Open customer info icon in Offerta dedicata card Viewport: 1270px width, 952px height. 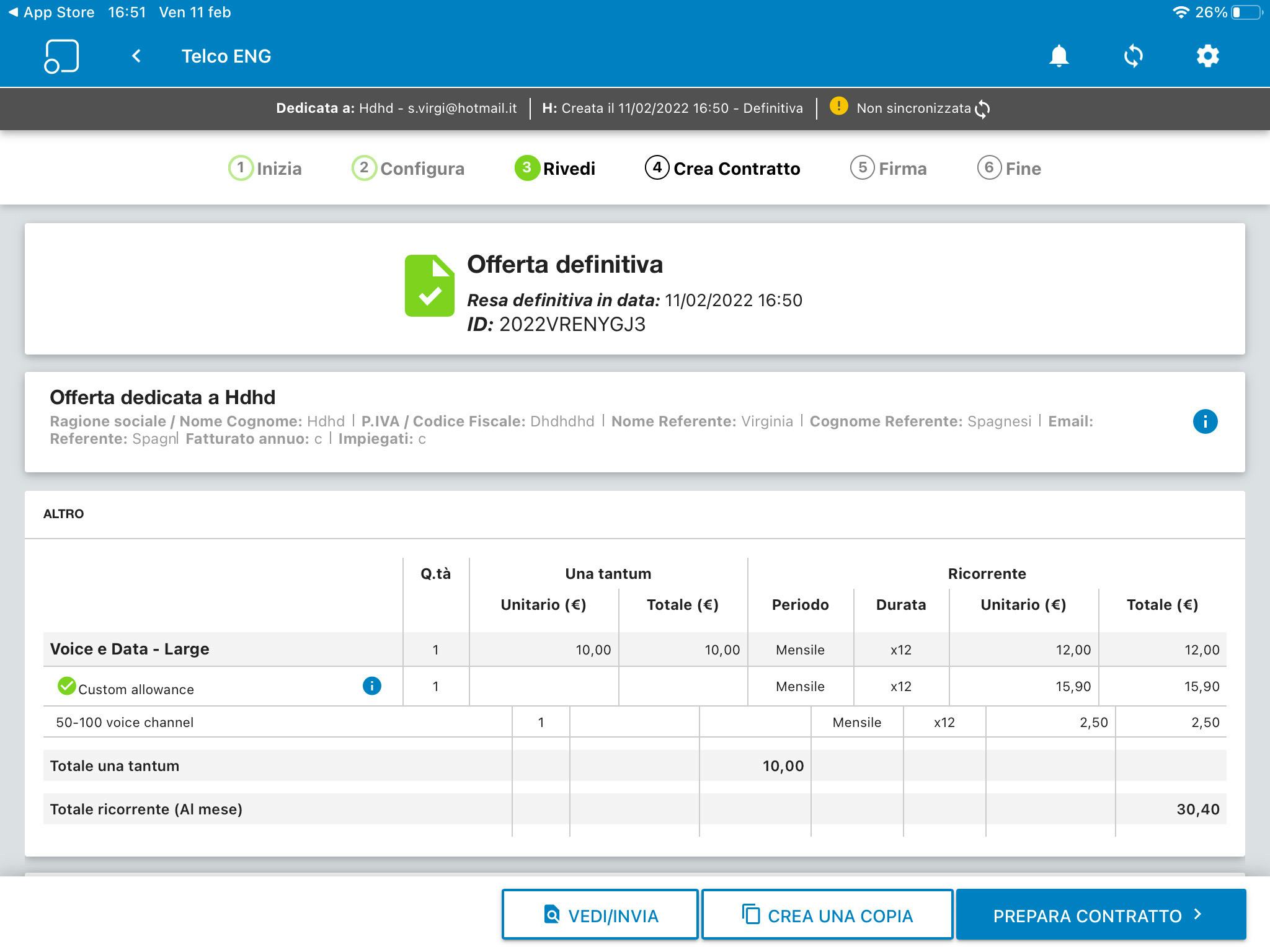tap(1205, 421)
